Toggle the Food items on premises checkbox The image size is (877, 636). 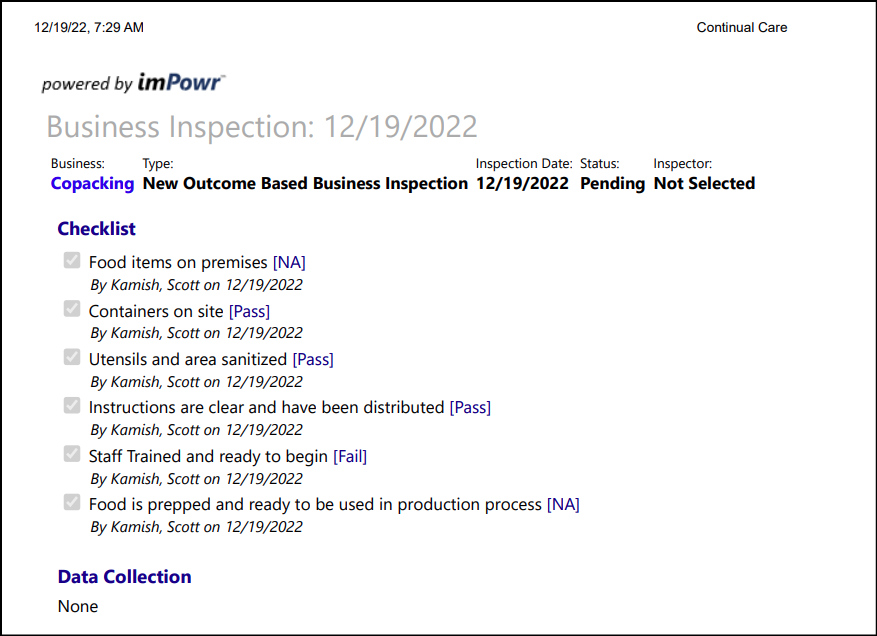tap(72, 260)
